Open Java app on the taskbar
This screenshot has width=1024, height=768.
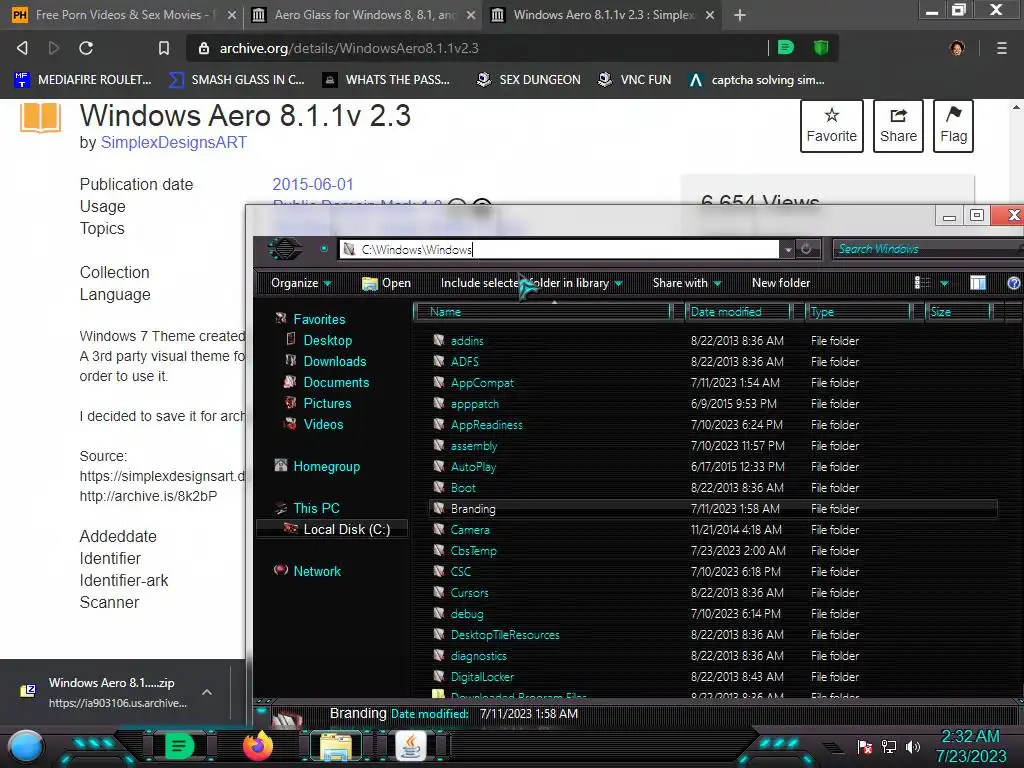click(411, 746)
